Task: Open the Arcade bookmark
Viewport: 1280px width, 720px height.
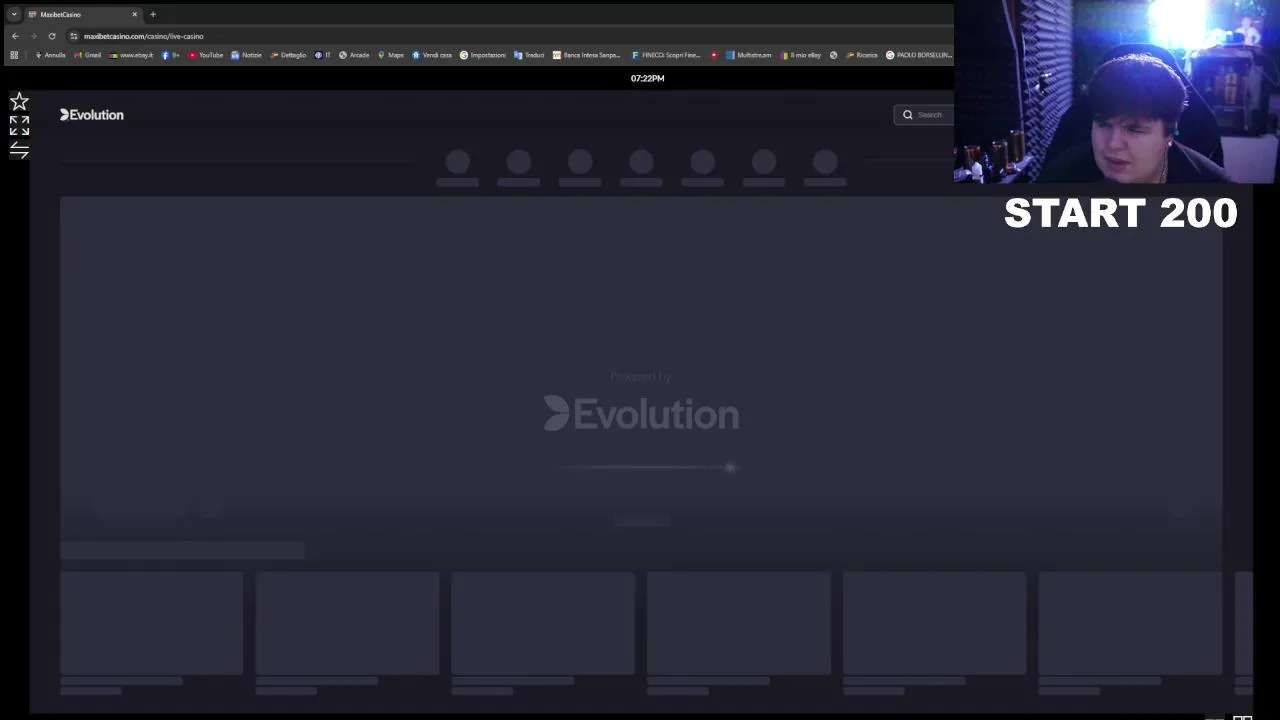Action: click(x=354, y=55)
